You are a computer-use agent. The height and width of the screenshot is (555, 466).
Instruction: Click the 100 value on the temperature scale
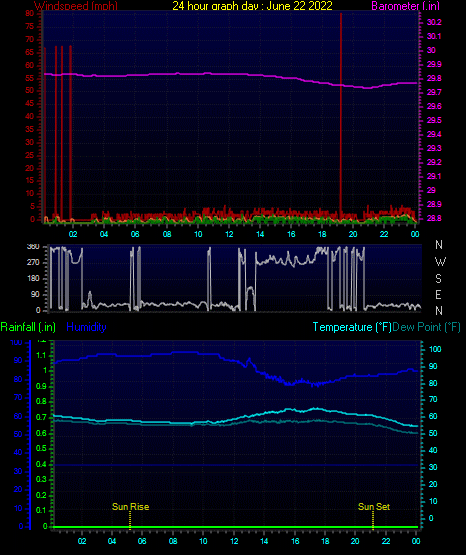tap(435, 349)
